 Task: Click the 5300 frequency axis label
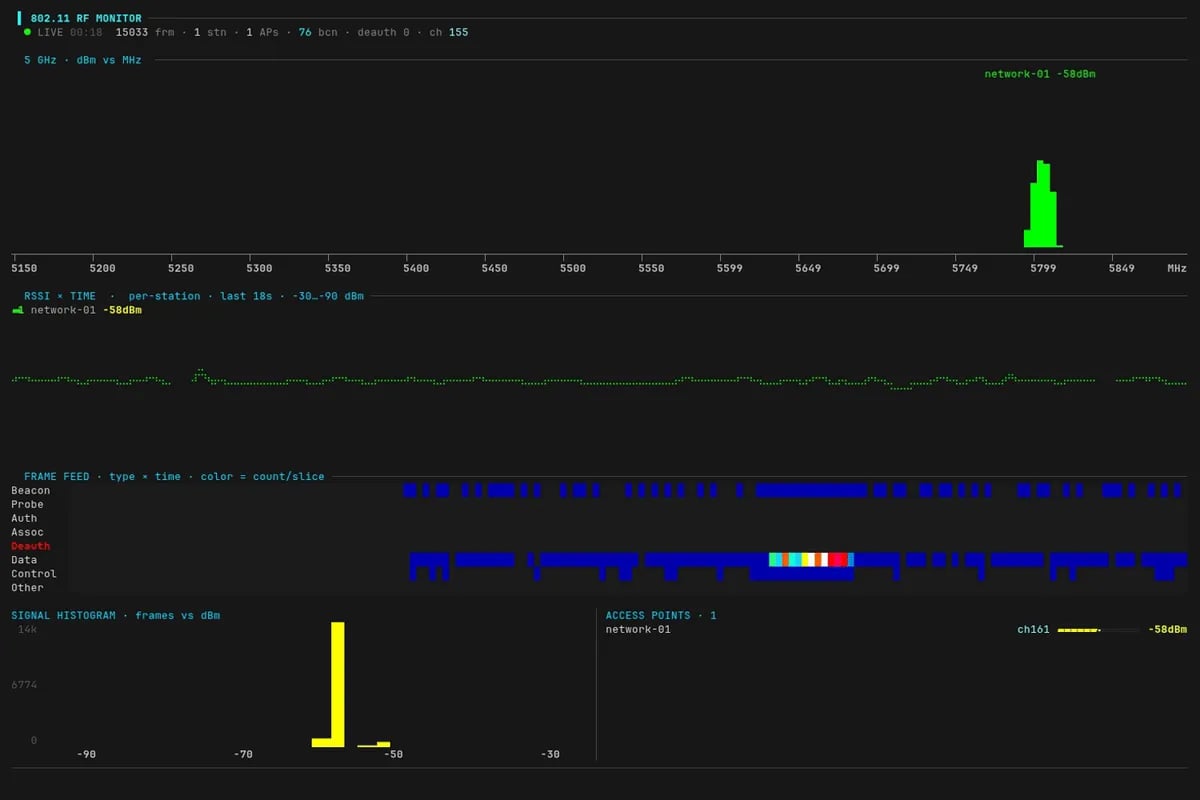[259, 268]
